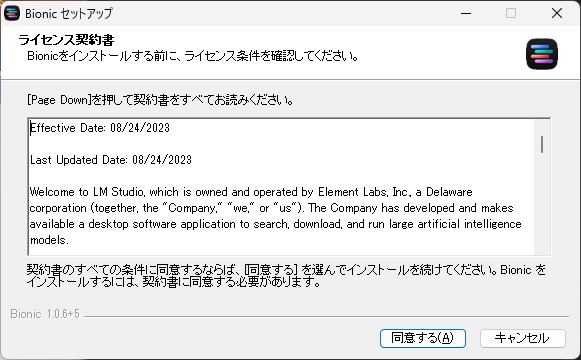Cancel setup with キャンセル button

pyautogui.click(x=523, y=338)
